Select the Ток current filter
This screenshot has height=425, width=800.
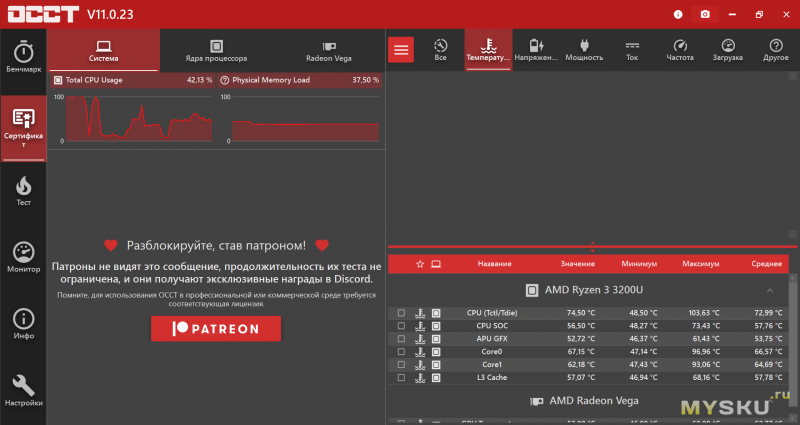coord(632,50)
